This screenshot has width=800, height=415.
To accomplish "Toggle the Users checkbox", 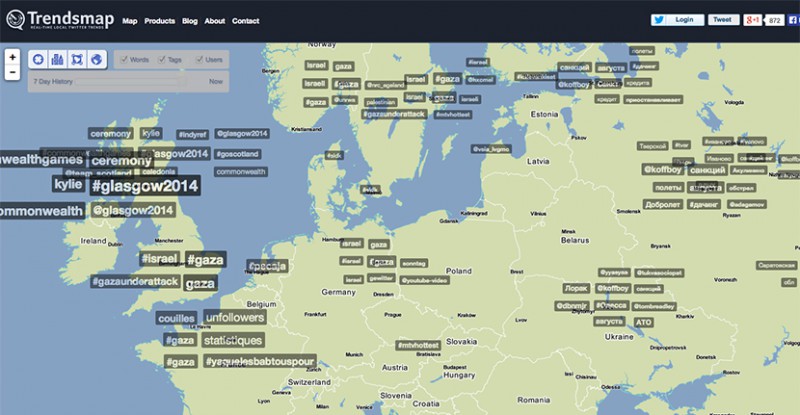I will coord(198,60).
